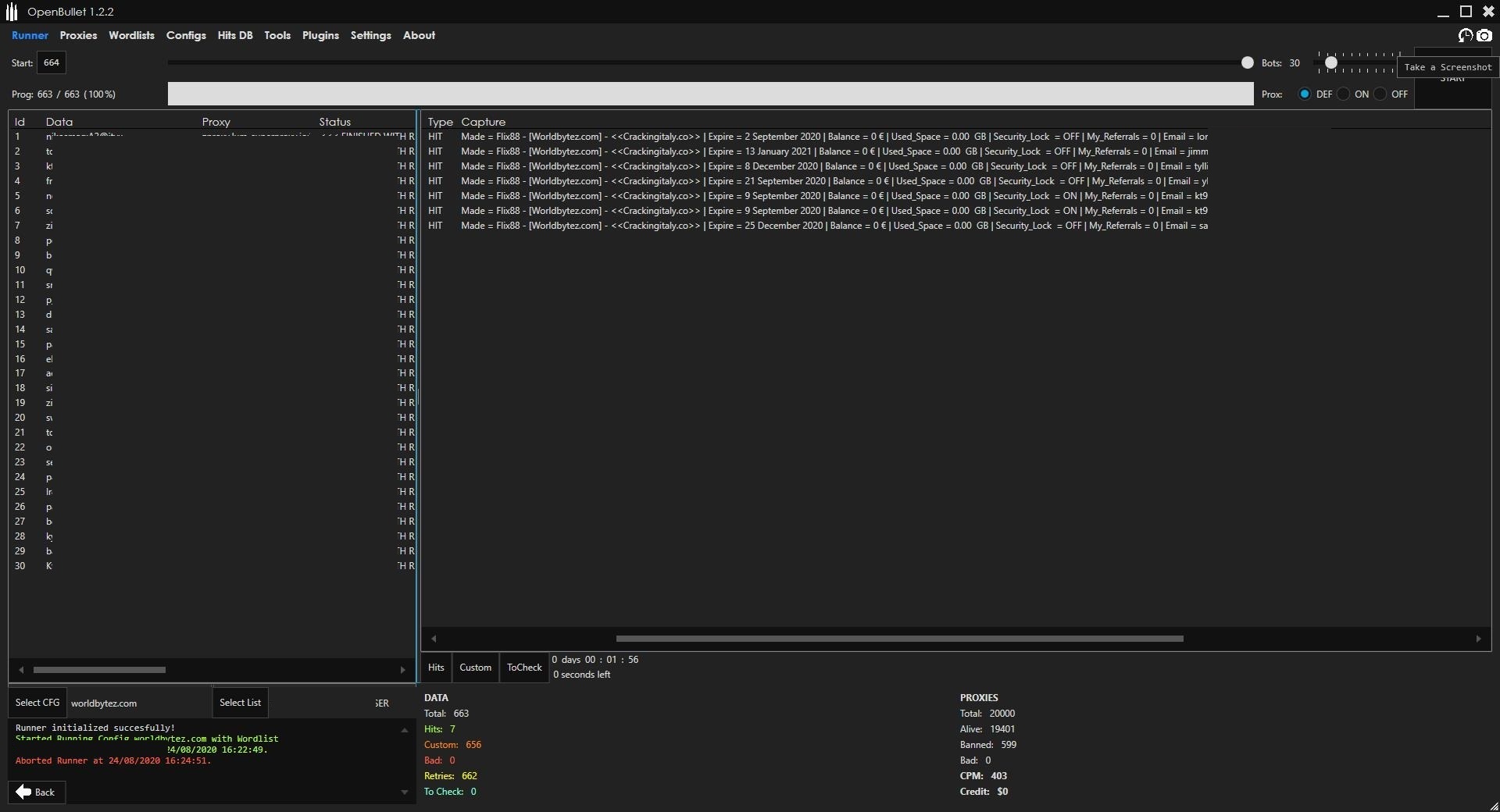The width and height of the screenshot is (1500, 812).
Task: Select the hit expiring 8 December 2020
Action: pyautogui.click(x=817, y=166)
